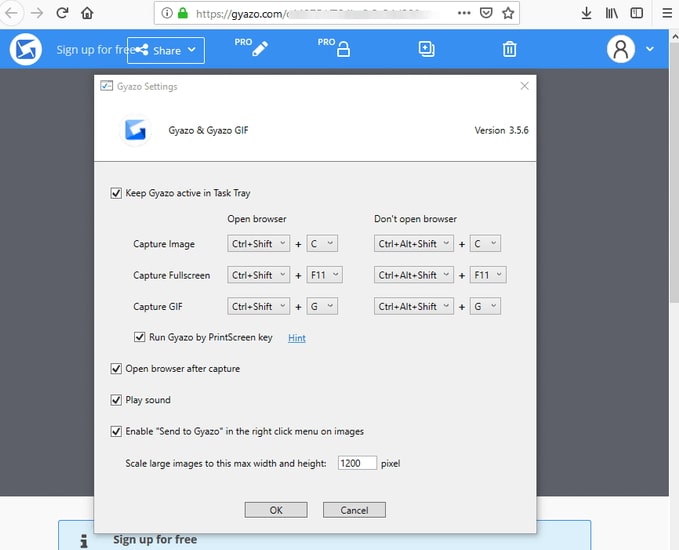The width and height of the screenshot is (679, 550).
Task: Expand the Share dropdown button
Action: 166,50
